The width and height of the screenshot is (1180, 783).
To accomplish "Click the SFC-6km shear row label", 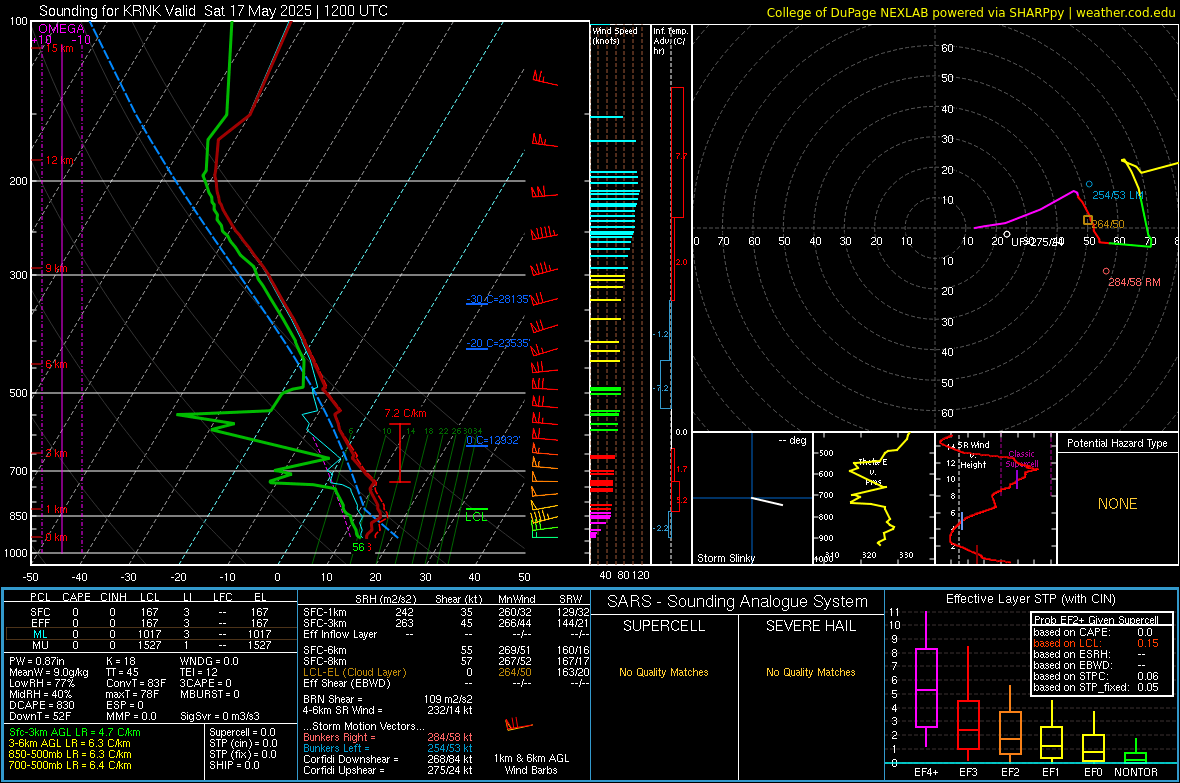I will coord(325,650).
